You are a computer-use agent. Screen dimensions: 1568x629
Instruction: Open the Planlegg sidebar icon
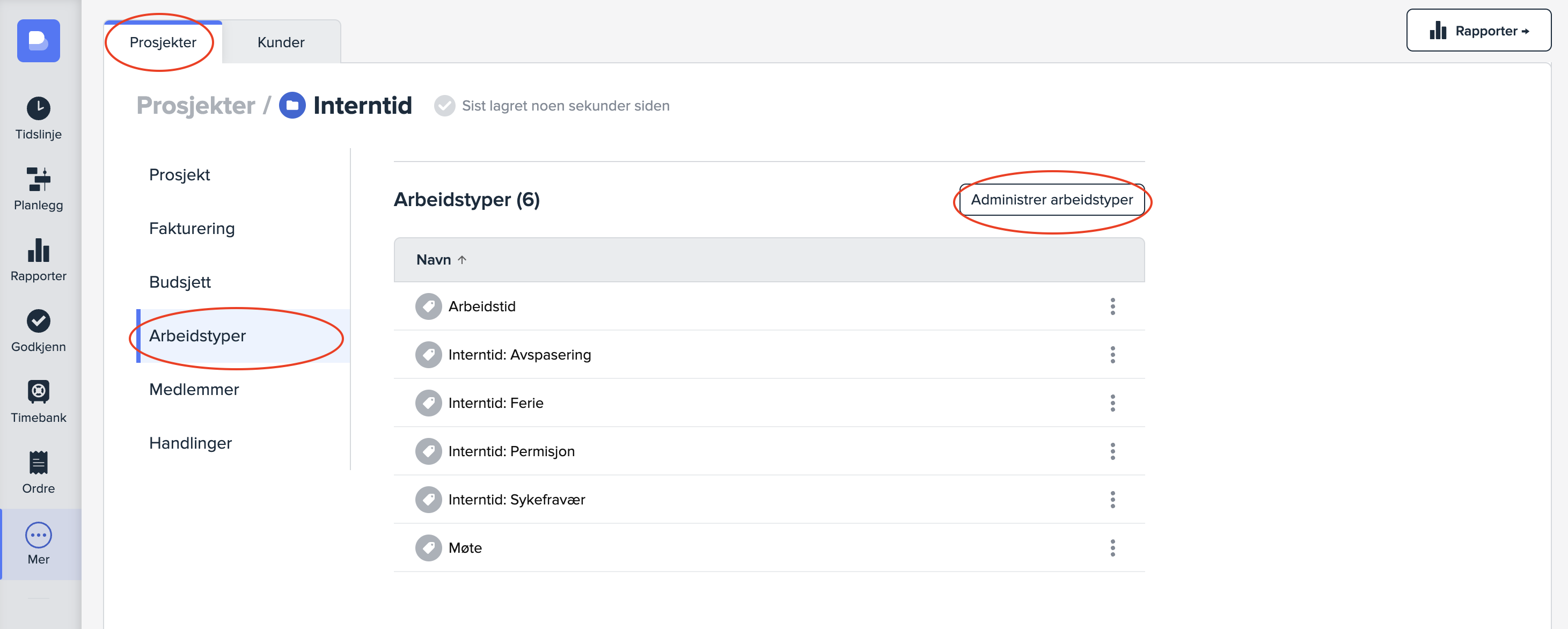(x=38, y=180)
